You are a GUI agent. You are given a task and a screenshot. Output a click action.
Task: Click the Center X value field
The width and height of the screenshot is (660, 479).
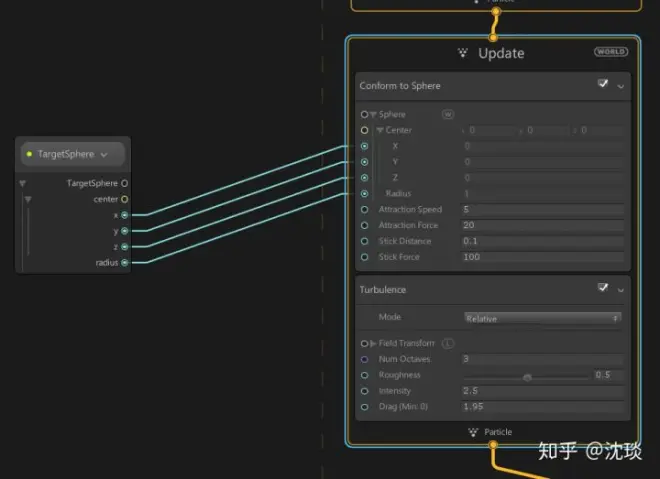tap(542, 146)
